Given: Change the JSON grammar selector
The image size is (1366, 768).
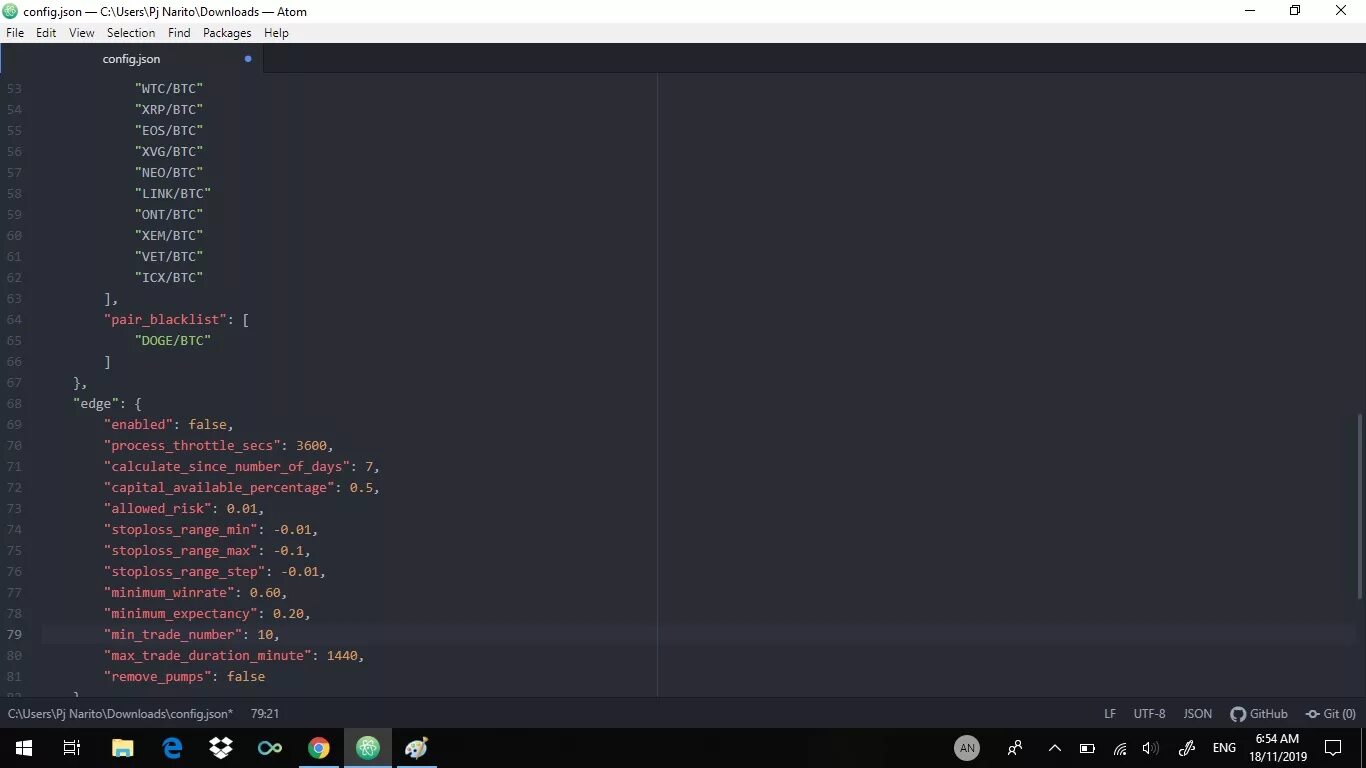Looking at the screenshot, I should pyautogui.click(x=1197, y=714).
